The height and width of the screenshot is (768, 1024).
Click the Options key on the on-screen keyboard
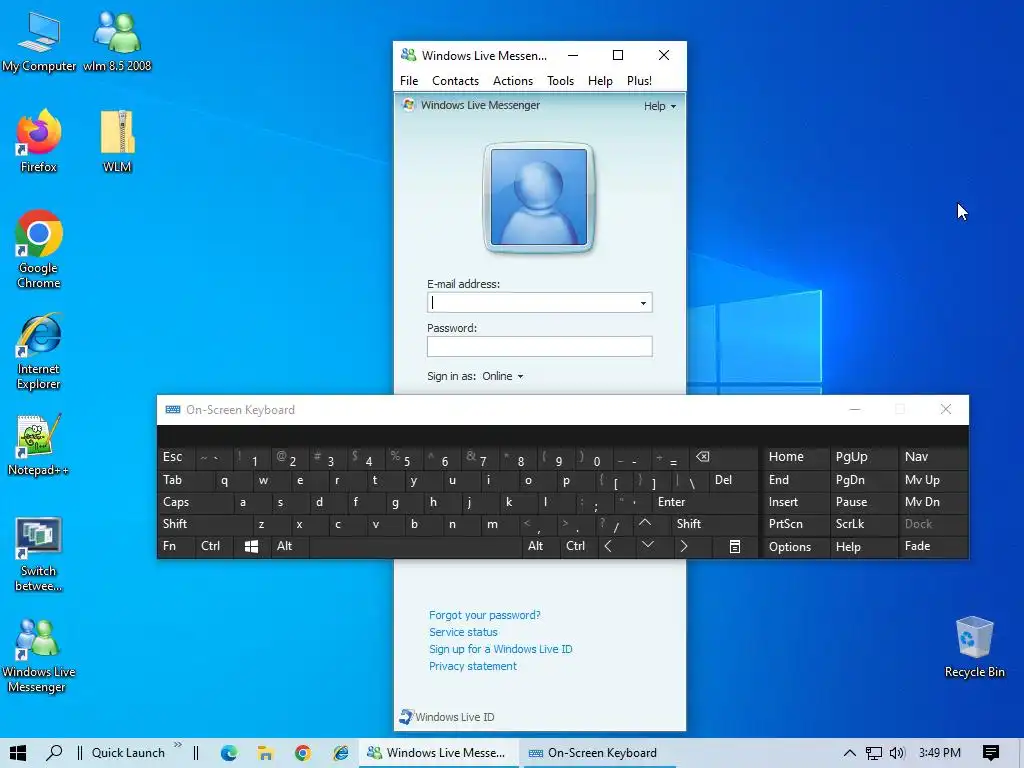(x=794, y=546)
